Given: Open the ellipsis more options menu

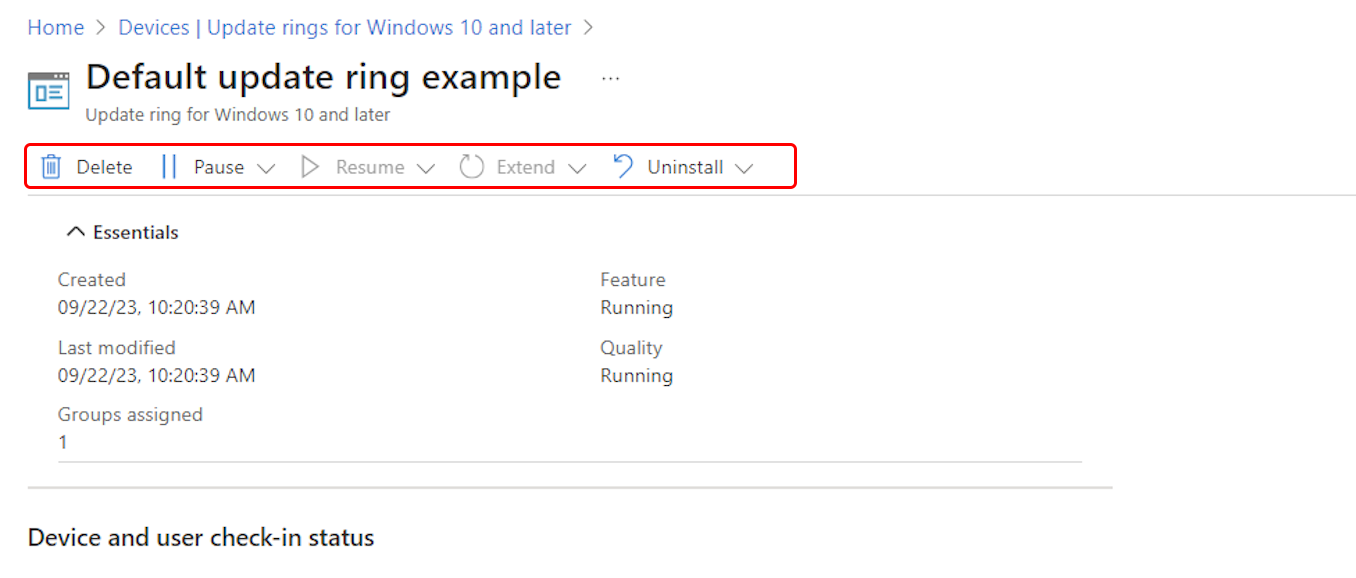Looking at the screenshot, I should (611, 78).
